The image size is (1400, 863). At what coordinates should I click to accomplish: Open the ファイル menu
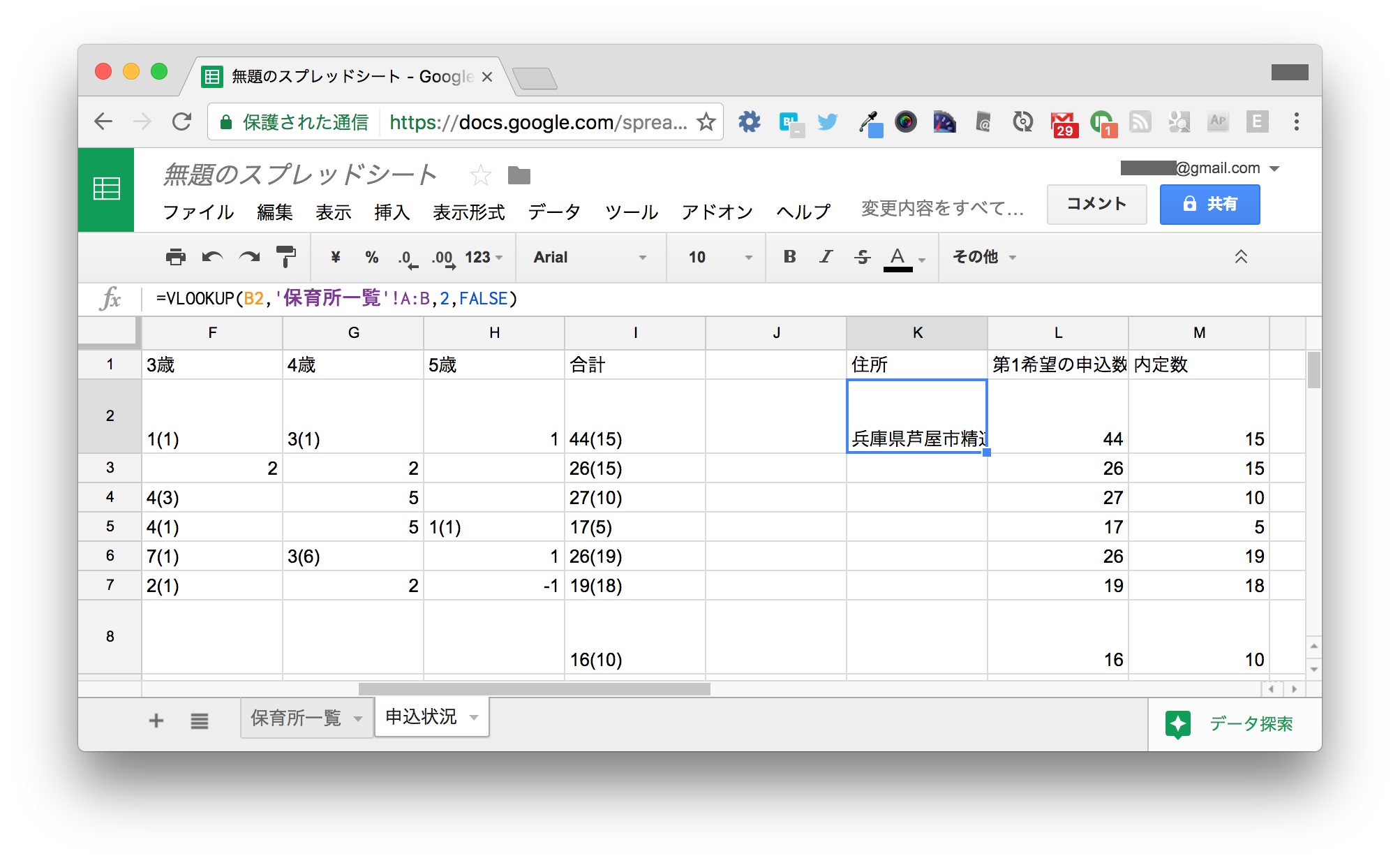pos(198,212)
